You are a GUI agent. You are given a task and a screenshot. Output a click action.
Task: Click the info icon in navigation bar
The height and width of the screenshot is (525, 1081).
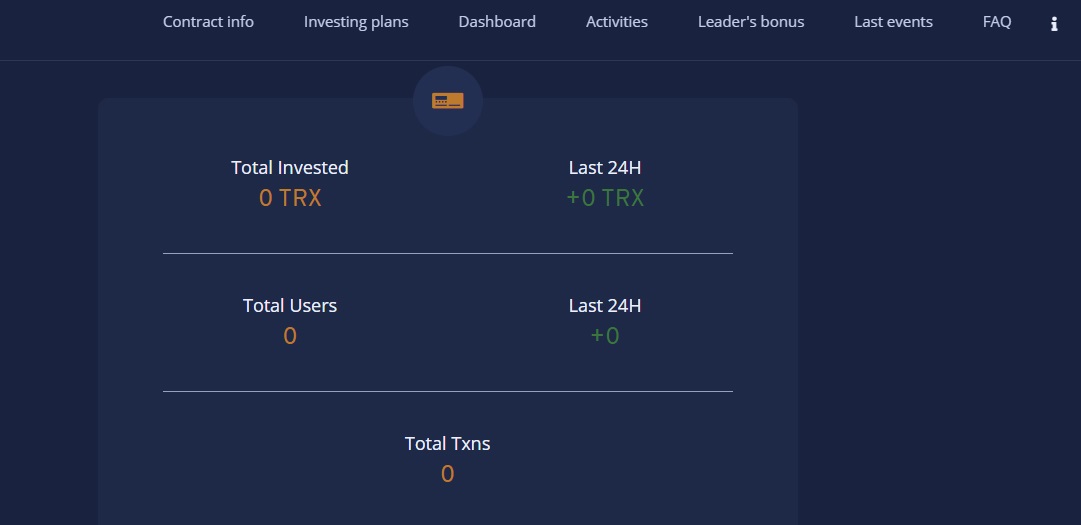pyautogui.click(x=1053, y=24)
